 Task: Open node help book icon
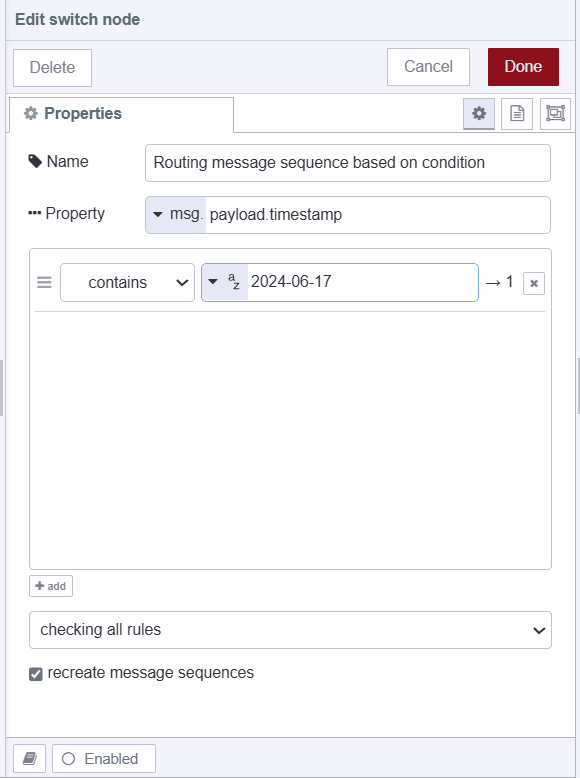click(30, 758)
